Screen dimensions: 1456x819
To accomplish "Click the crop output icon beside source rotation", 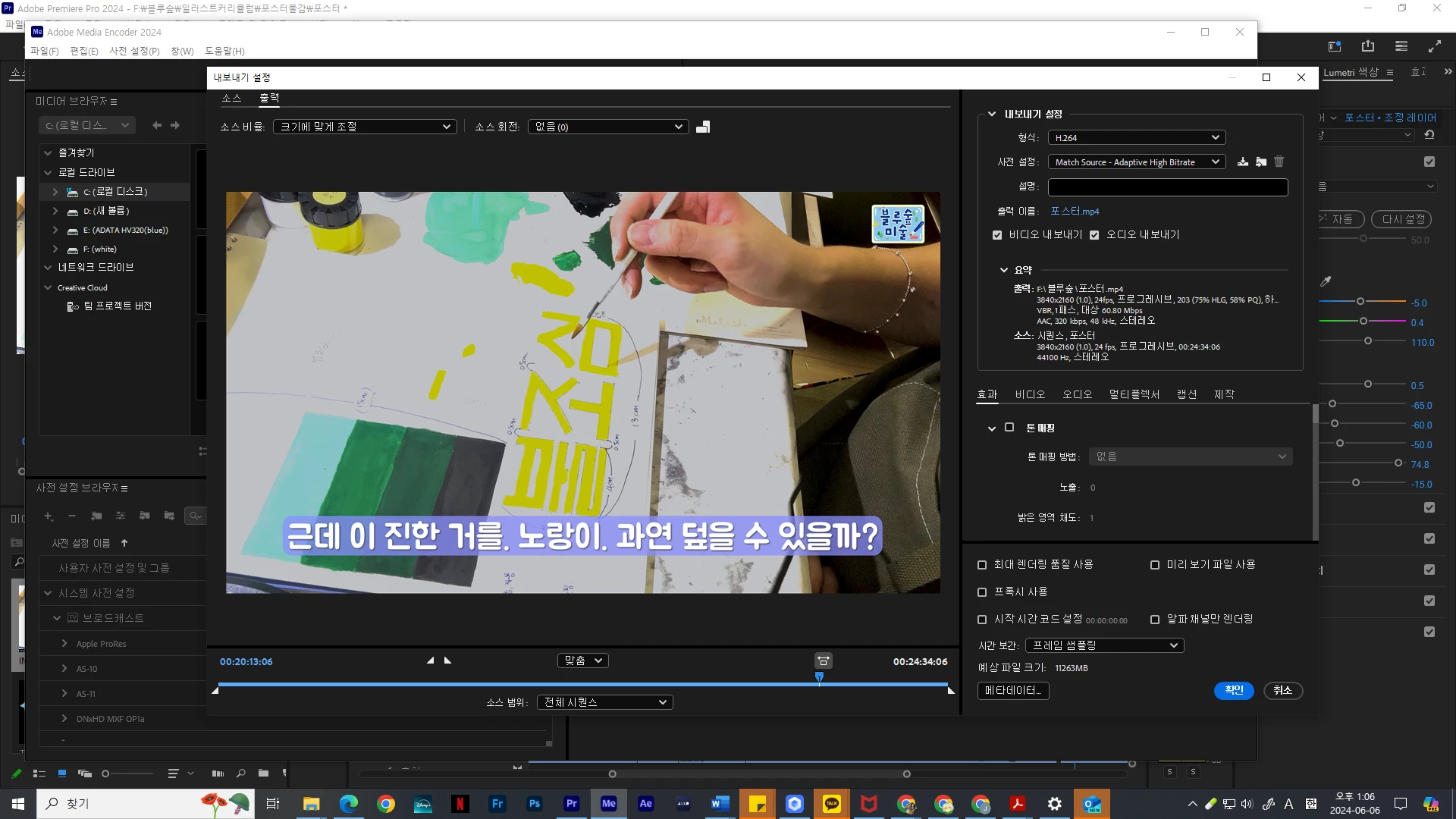I will (703, 127).
